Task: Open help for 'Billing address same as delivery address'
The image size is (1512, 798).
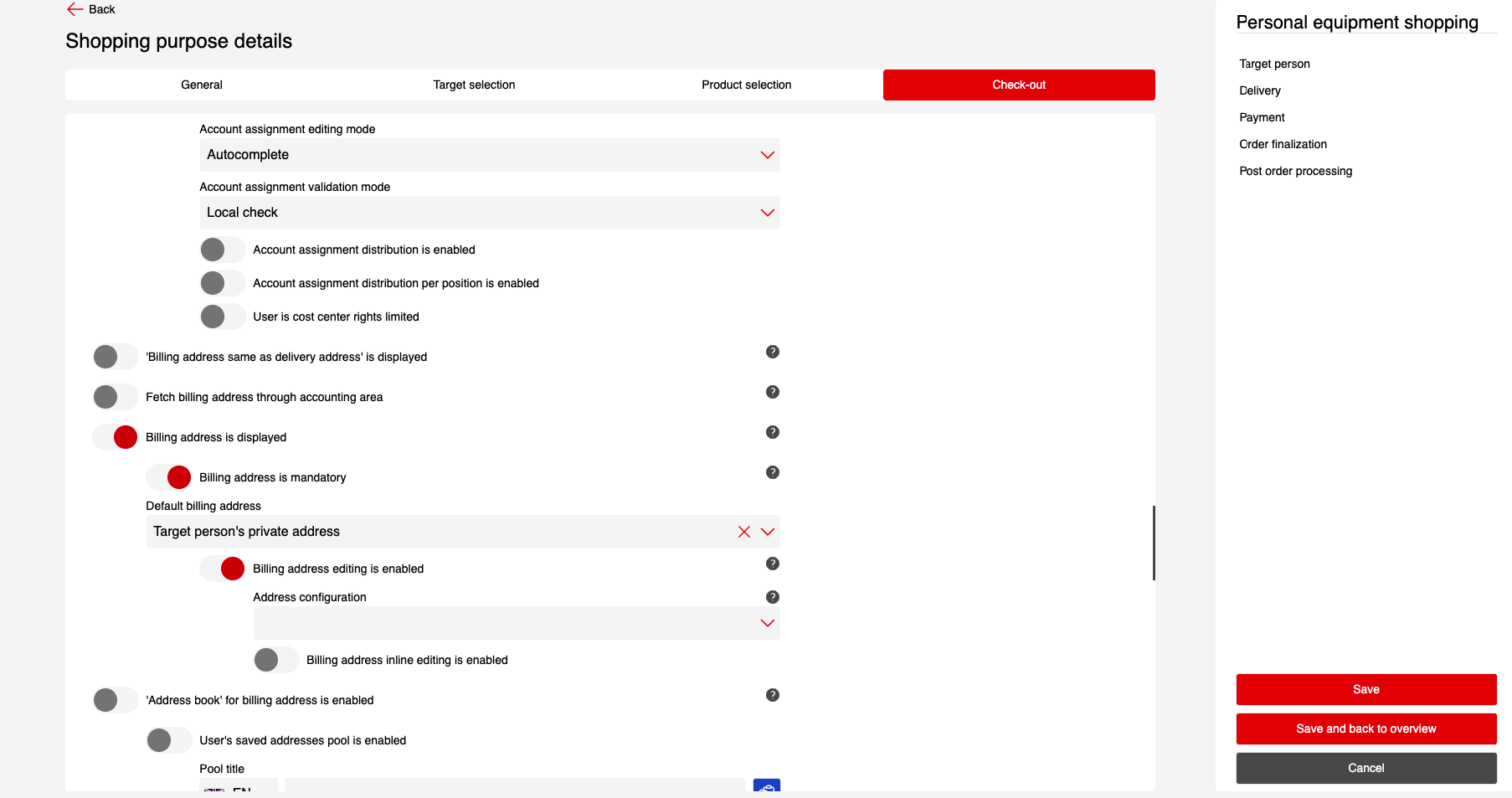Action: coord(772,352)
